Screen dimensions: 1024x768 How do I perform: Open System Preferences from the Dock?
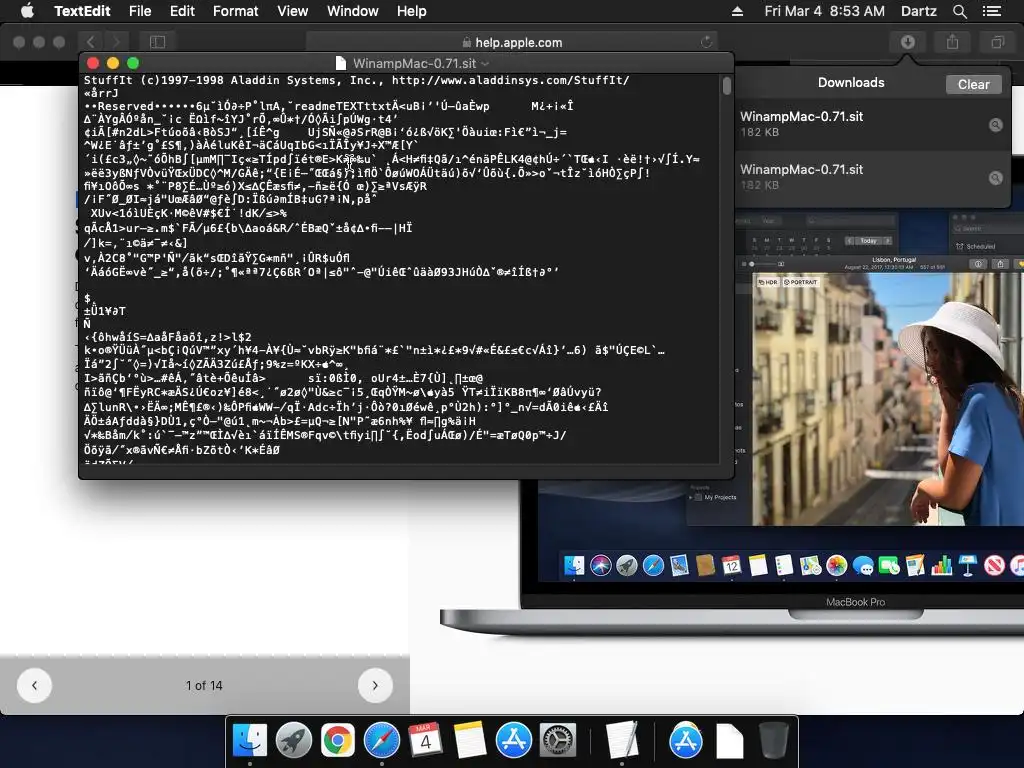click(557, 741)
